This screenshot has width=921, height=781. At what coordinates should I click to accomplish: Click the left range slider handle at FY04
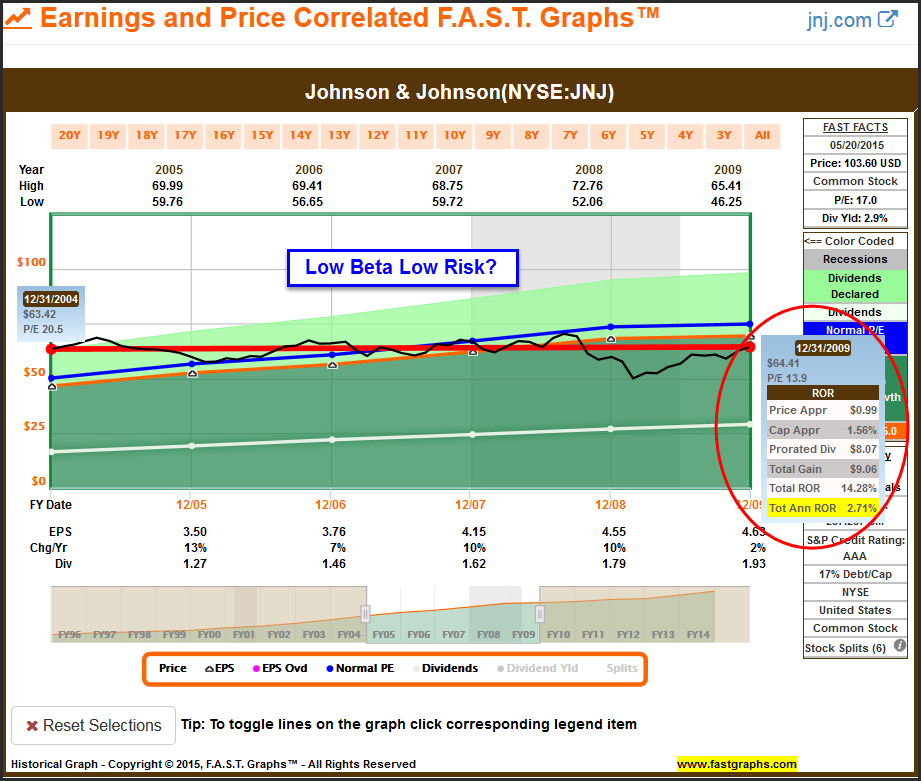[366, 613]
